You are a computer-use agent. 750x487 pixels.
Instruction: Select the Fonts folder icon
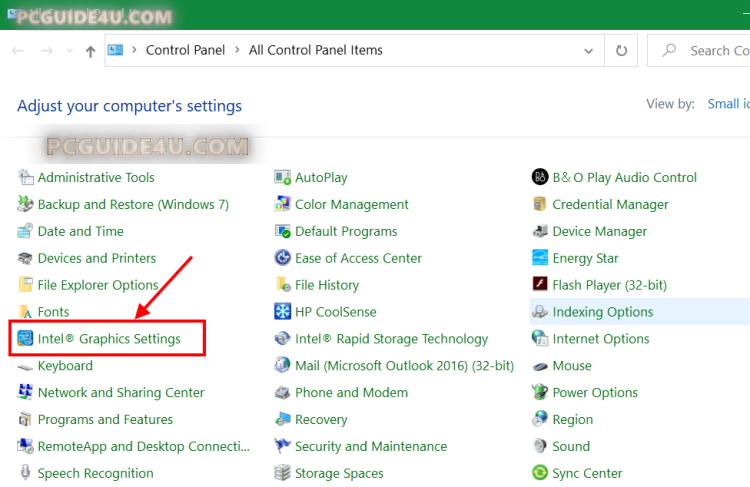(25, 312)
